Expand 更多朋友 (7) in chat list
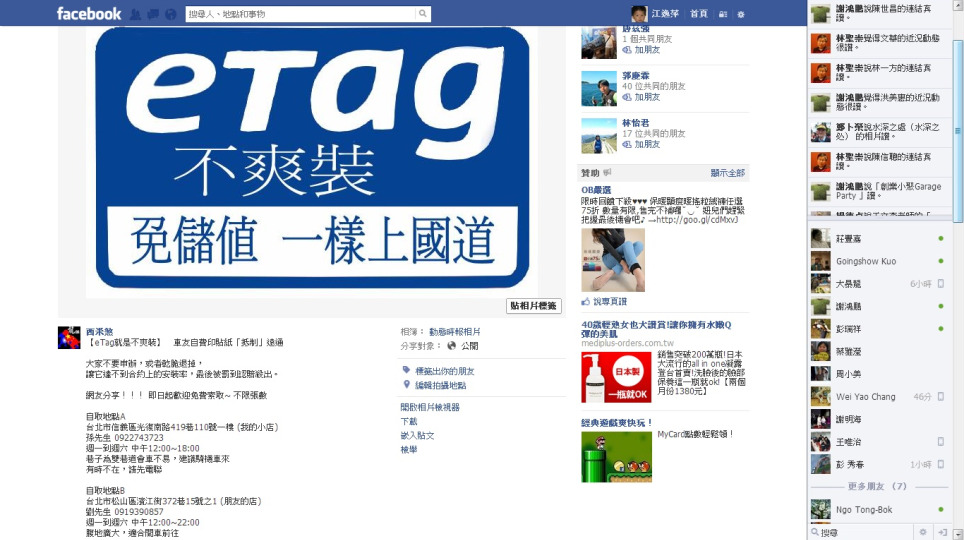The width and height of the screenshot is (964, 540). 877,486
